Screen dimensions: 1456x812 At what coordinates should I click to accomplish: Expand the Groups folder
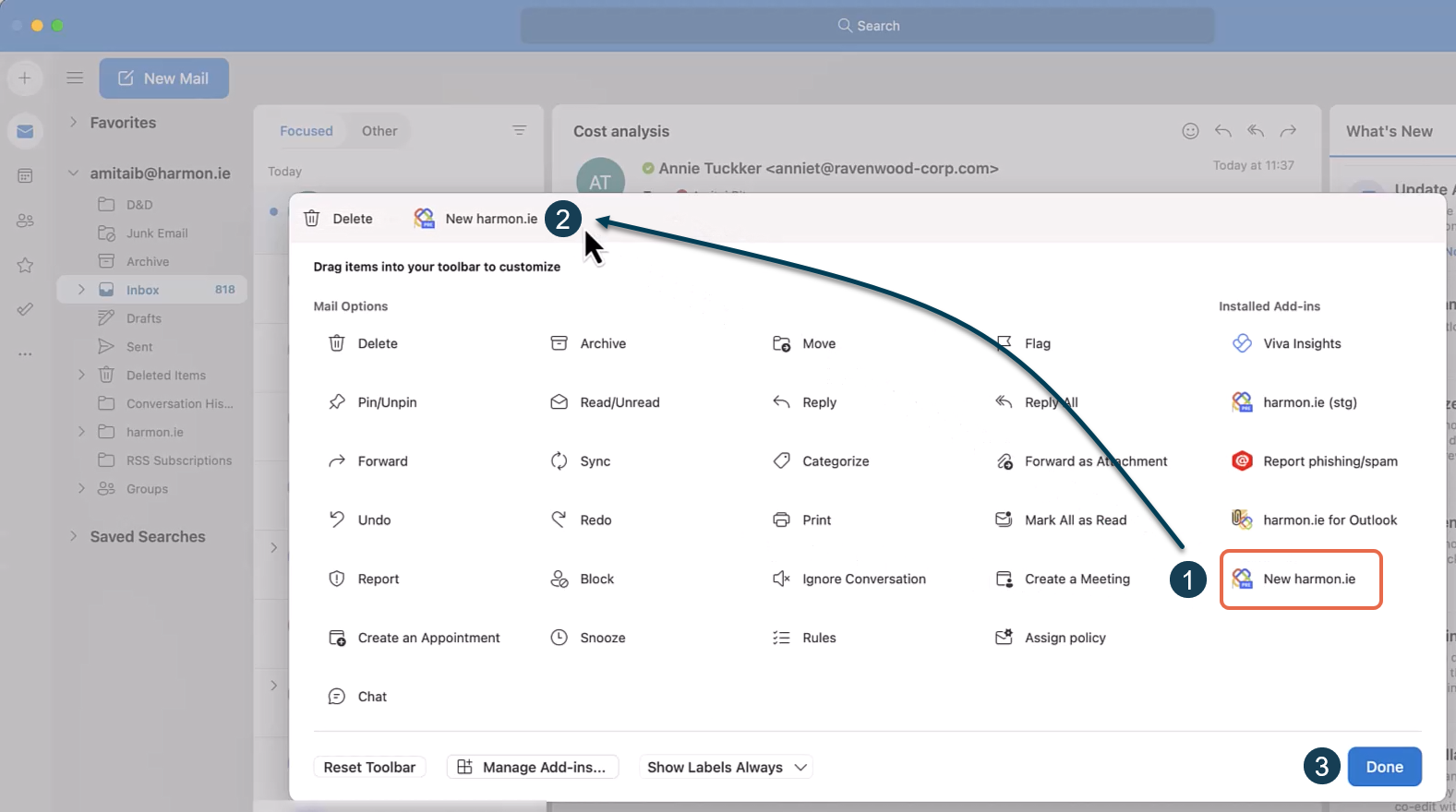coord(81,488)
